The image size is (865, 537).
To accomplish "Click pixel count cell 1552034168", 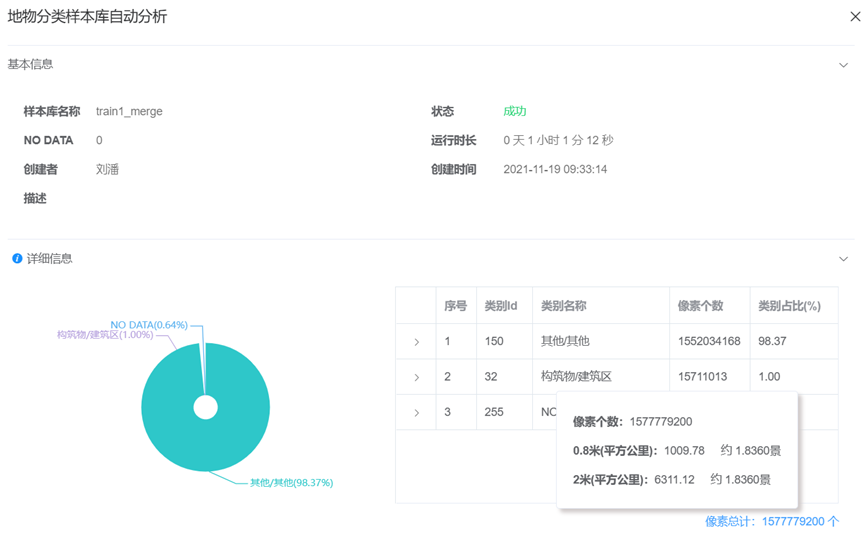I will coord(709,341).
